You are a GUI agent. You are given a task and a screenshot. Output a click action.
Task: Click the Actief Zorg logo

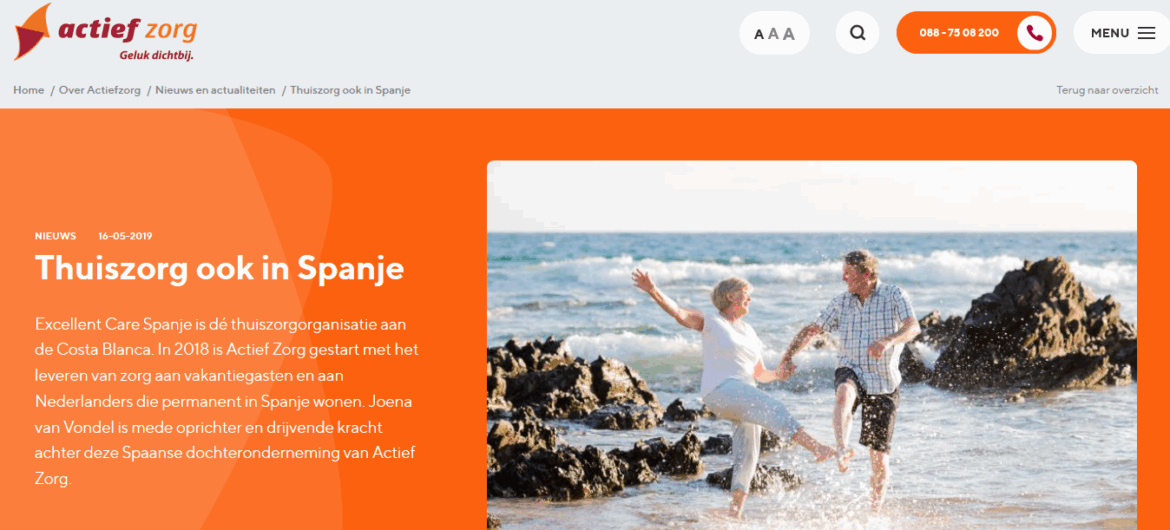[x=106, y=32]
